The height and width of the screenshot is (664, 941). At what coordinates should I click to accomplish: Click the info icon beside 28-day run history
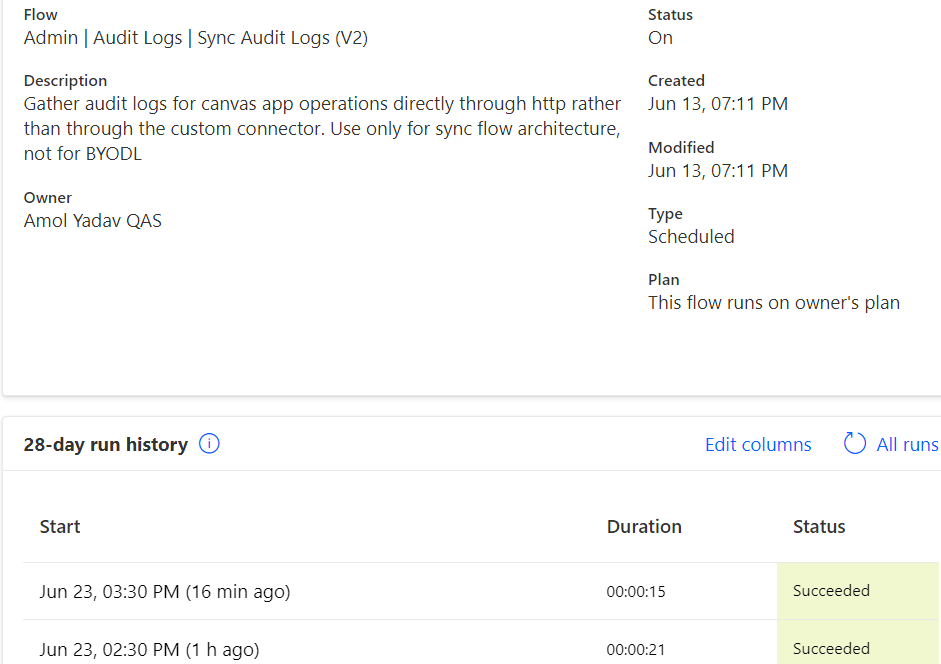point(208,443)
